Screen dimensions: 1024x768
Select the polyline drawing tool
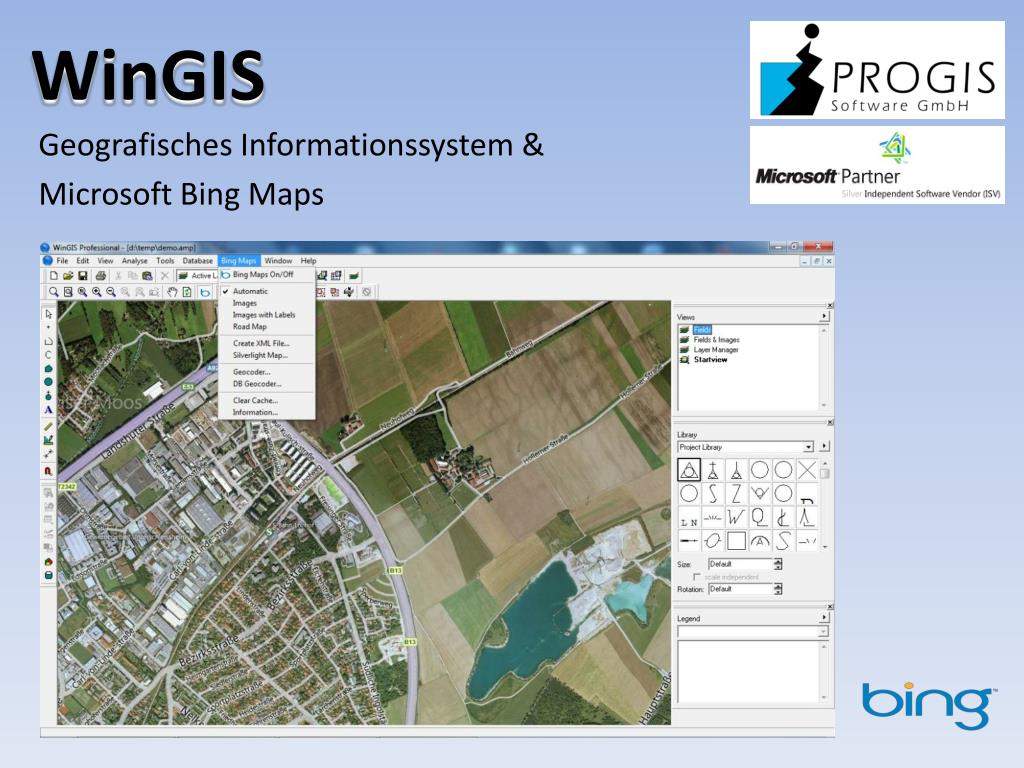48,341
